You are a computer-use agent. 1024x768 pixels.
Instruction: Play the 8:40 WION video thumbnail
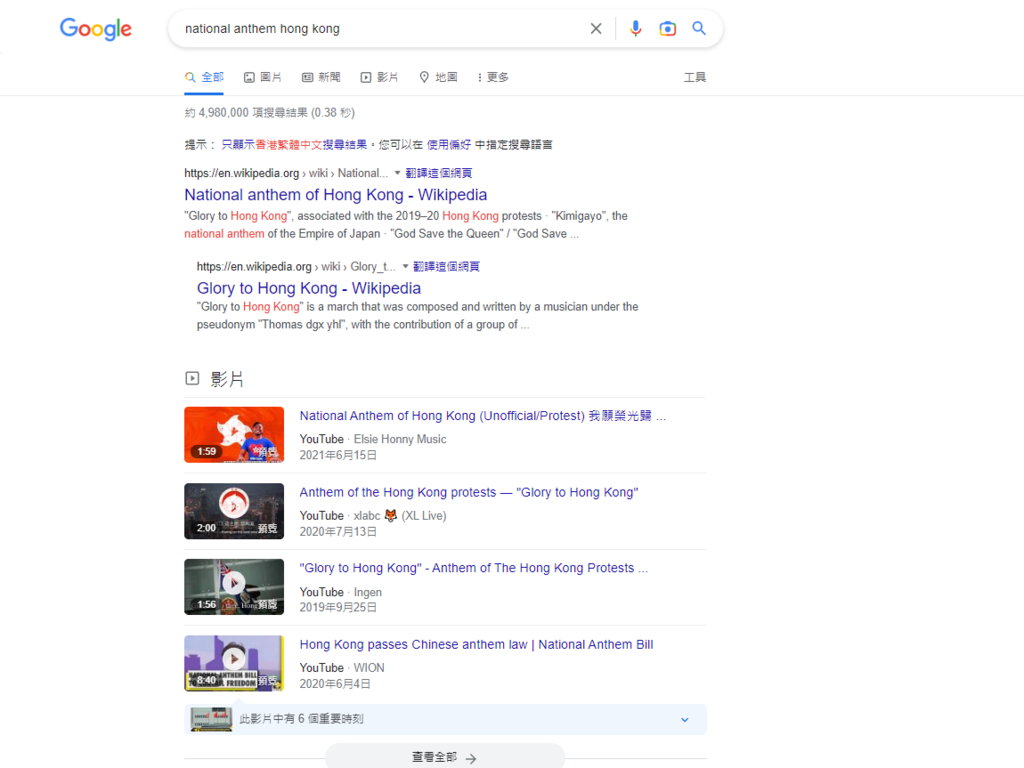(x=234, y=664)
